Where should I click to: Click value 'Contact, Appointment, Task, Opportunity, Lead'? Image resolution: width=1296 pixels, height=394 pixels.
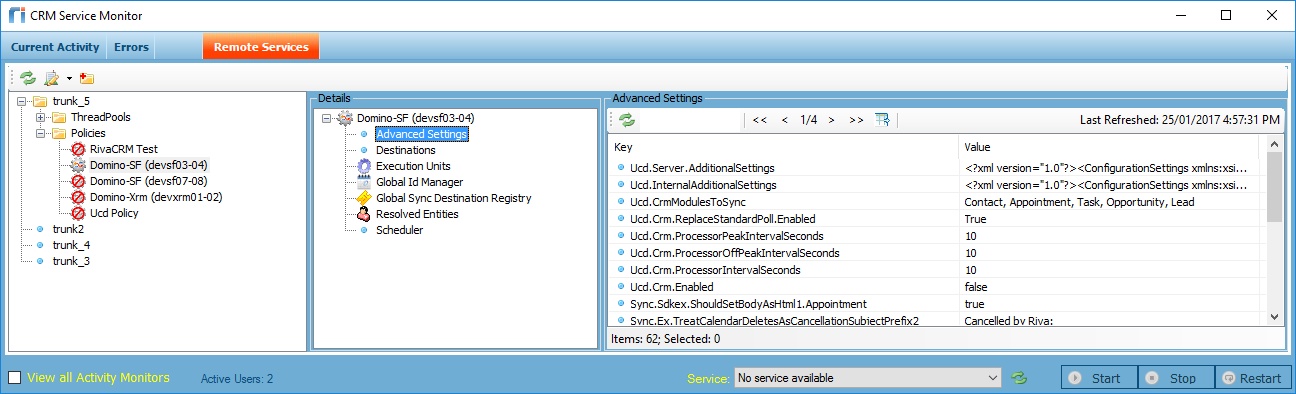coord(1079,202)
